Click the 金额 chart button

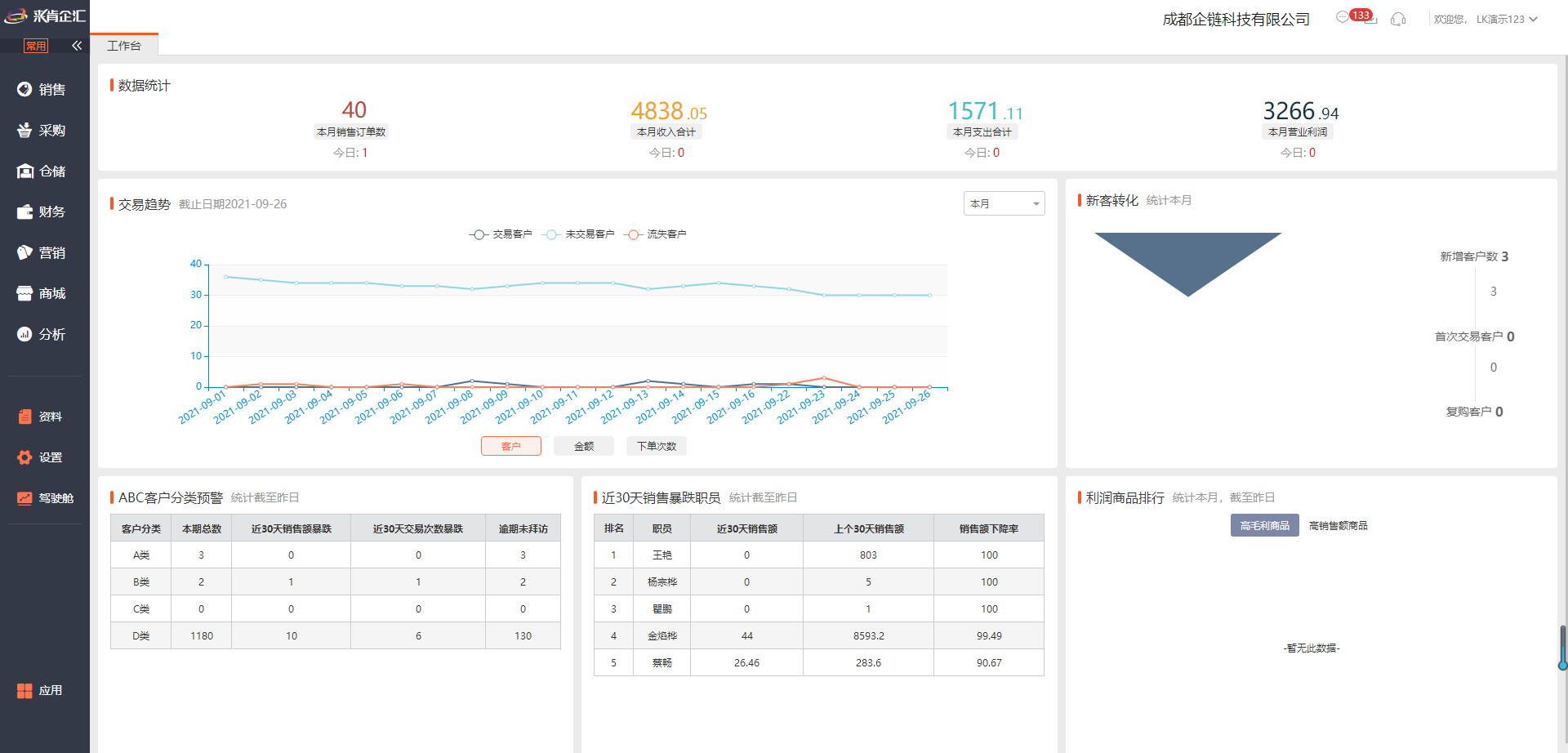click(584, 446)
